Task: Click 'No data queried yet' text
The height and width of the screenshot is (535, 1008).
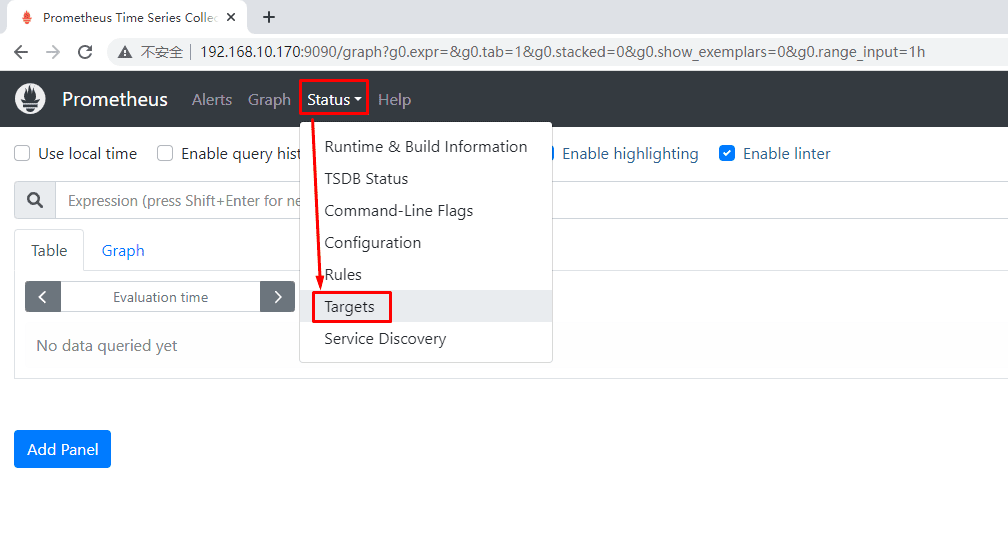Action: [107, 345]
